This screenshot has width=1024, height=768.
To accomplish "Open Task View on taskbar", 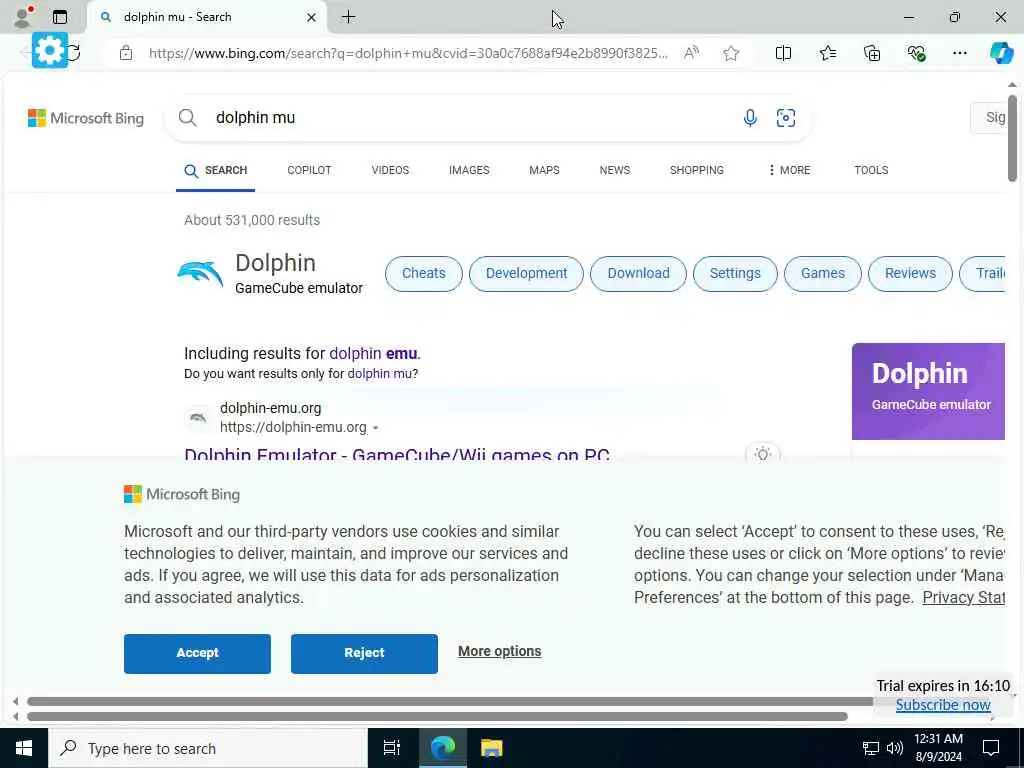I will click(x=392, y=748).
